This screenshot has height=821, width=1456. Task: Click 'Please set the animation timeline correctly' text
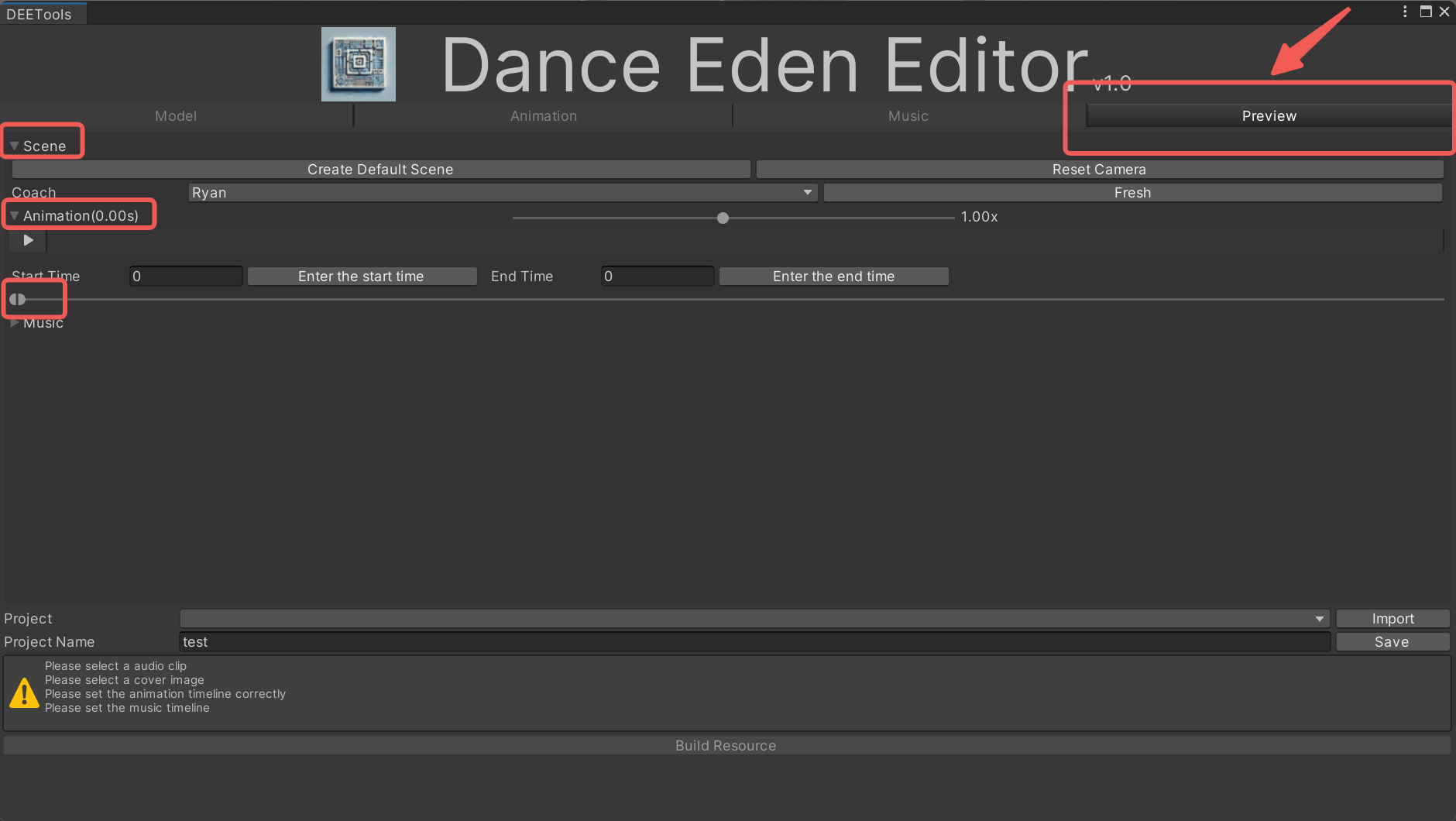pos(165,693)
